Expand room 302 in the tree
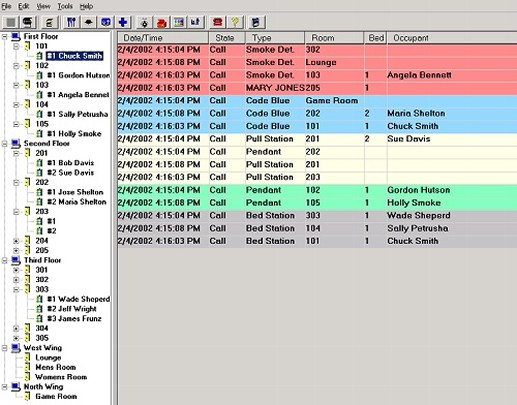517x405 pixels. (16, 280)
